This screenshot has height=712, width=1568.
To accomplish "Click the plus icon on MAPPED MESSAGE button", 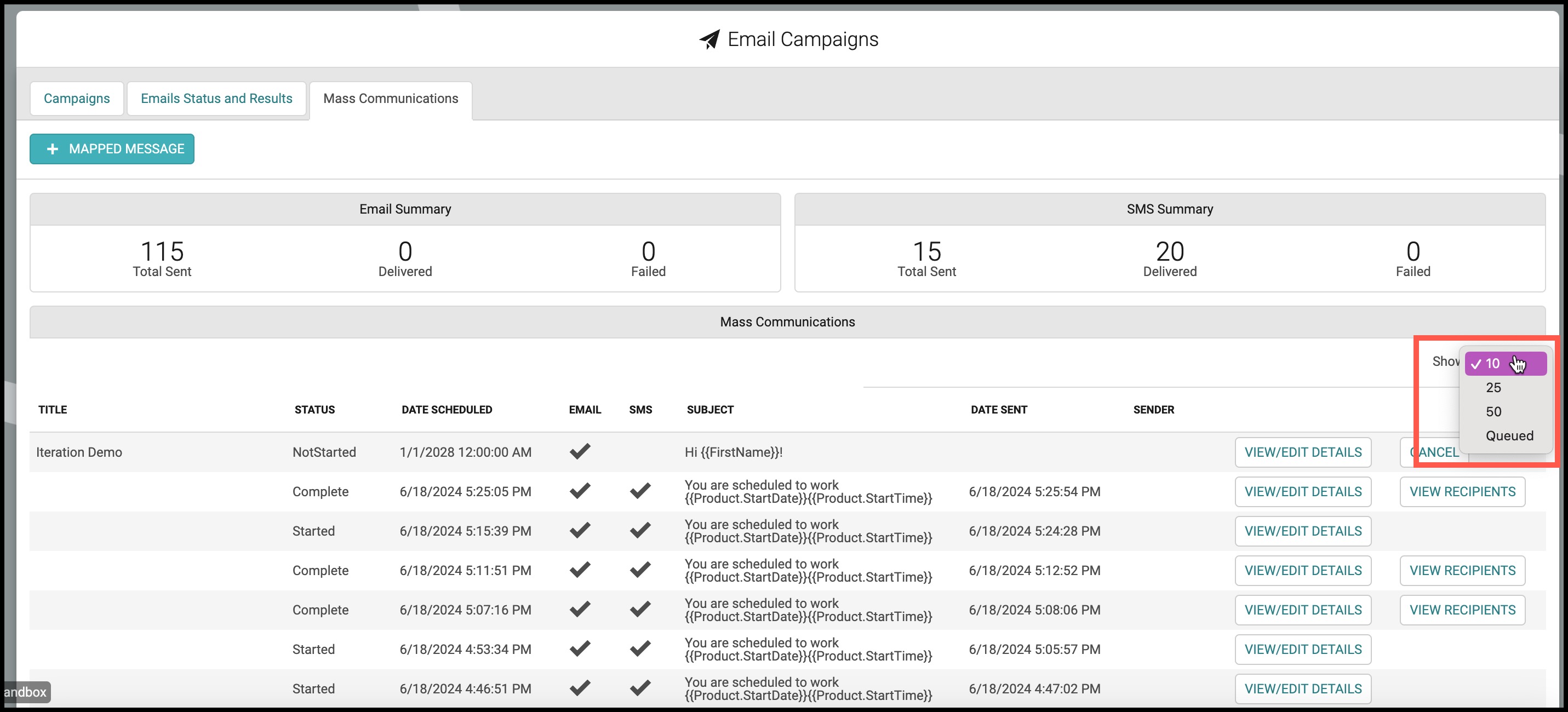I will coord(53,149).
